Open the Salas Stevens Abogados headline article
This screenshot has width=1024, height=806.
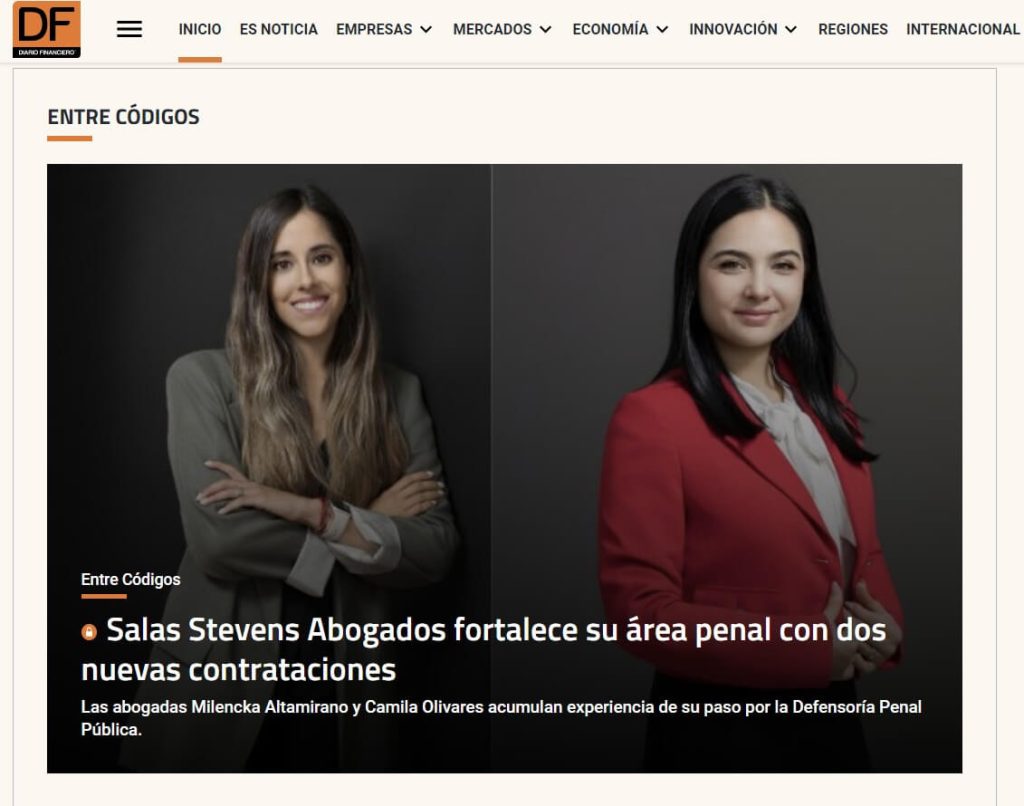(x=483, y=650)
